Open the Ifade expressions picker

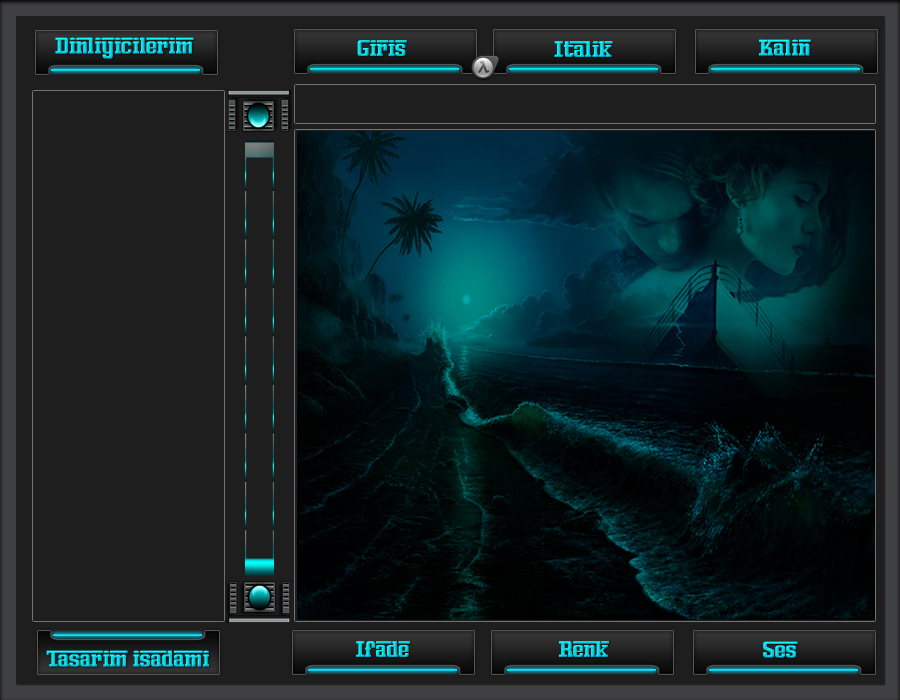coord(383,652)
